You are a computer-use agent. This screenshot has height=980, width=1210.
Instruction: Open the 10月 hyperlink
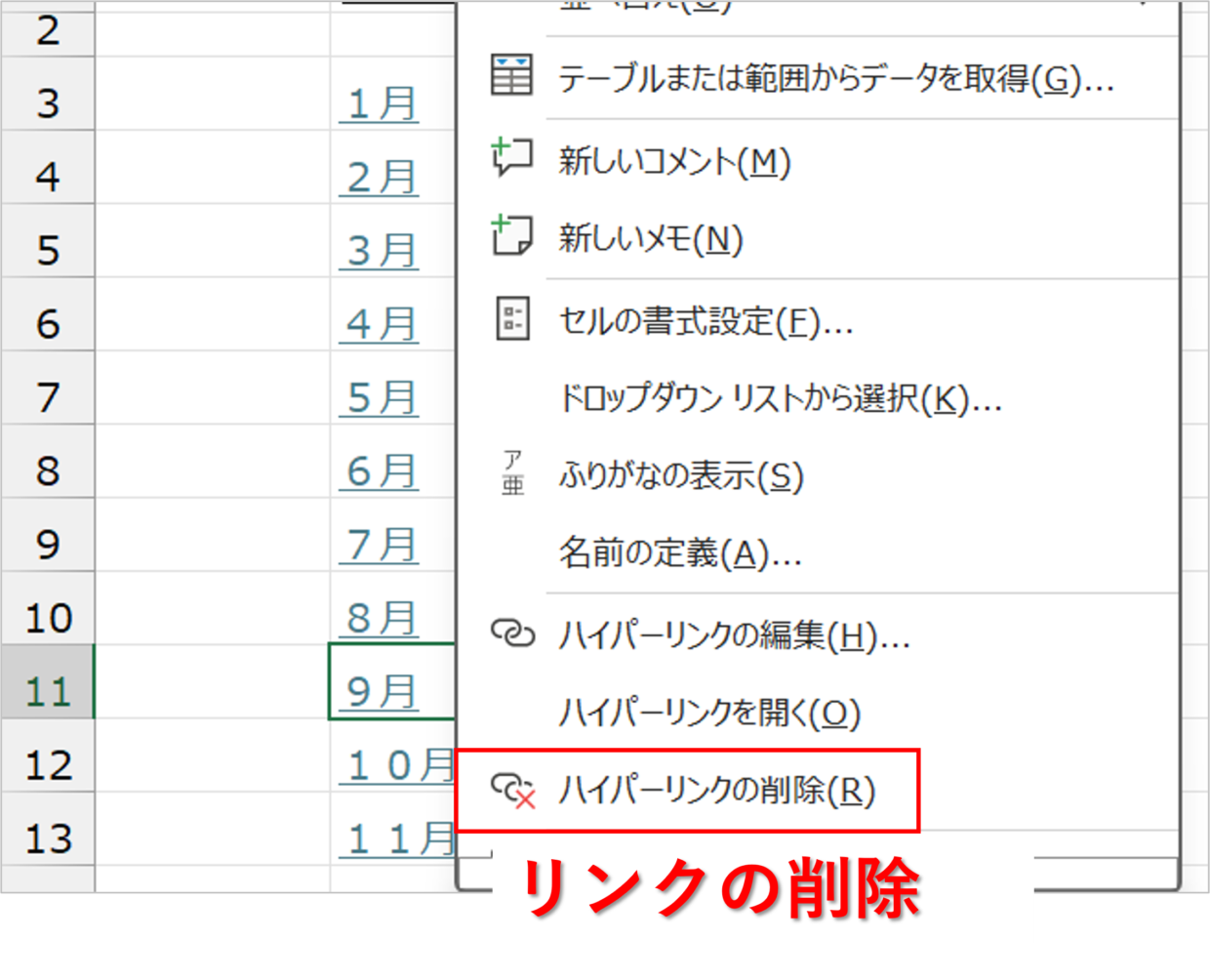398,765
